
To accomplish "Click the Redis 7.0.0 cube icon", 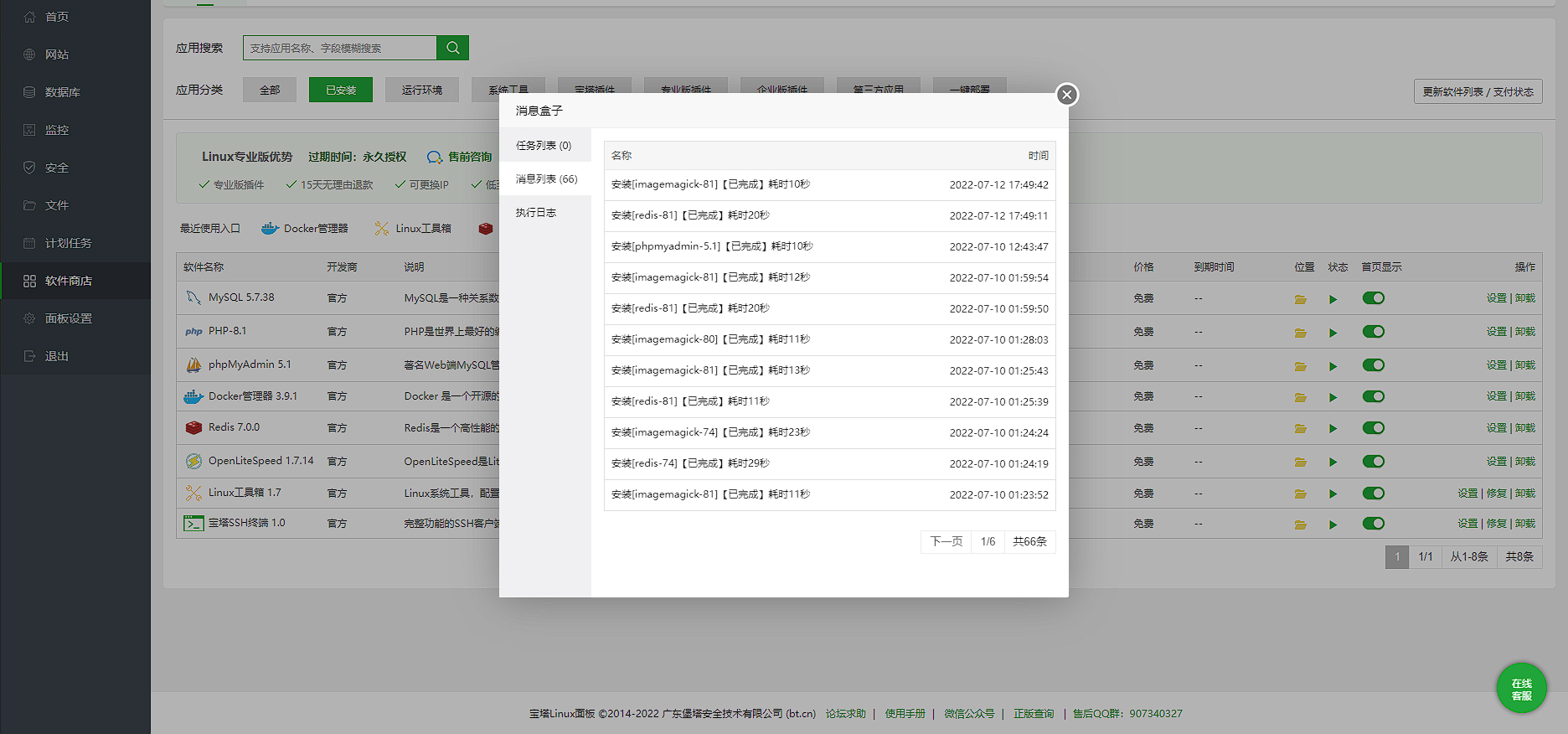I will (x=193, y=427).
